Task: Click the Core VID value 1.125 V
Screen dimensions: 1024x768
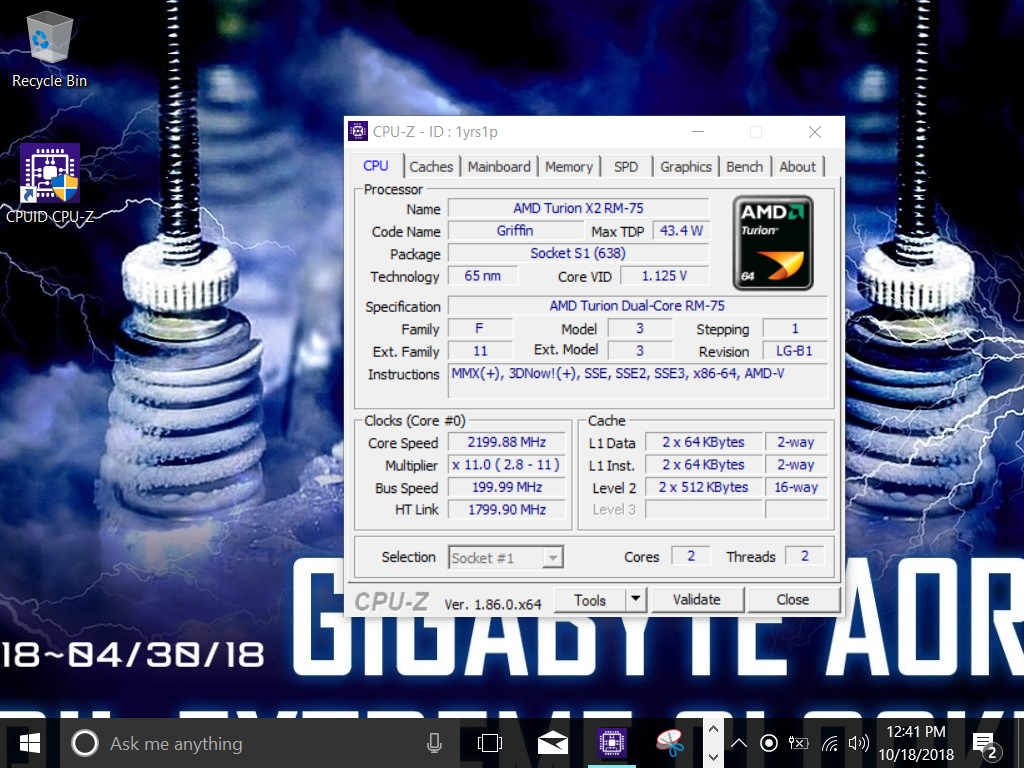Action: [x=664, y=276]
